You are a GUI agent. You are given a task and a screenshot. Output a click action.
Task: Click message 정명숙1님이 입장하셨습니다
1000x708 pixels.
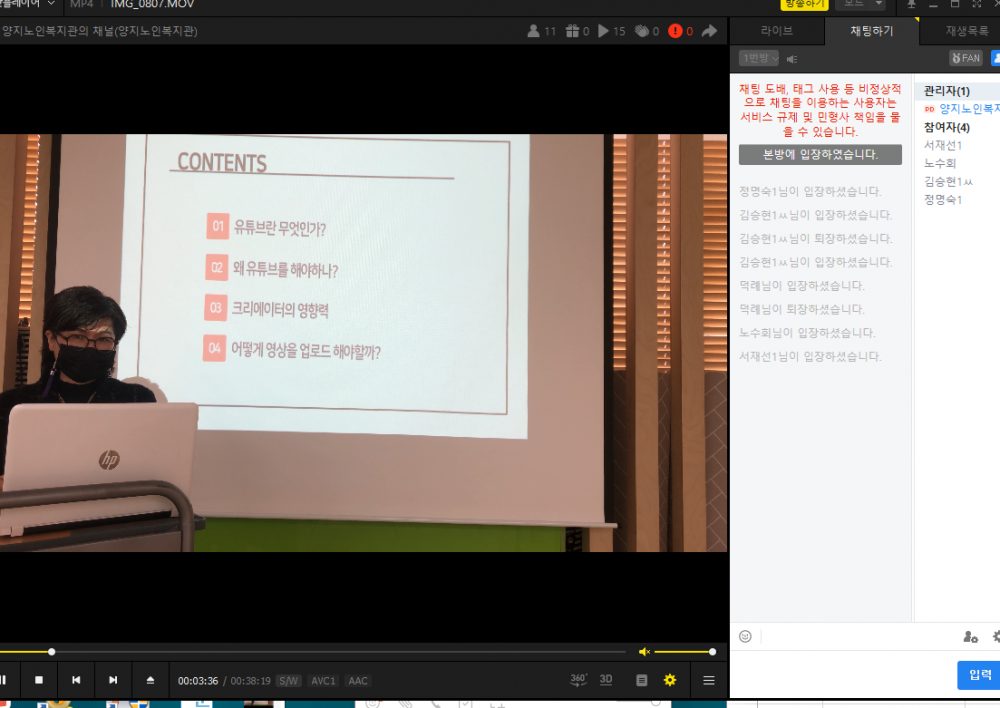(x=810, y=191)
